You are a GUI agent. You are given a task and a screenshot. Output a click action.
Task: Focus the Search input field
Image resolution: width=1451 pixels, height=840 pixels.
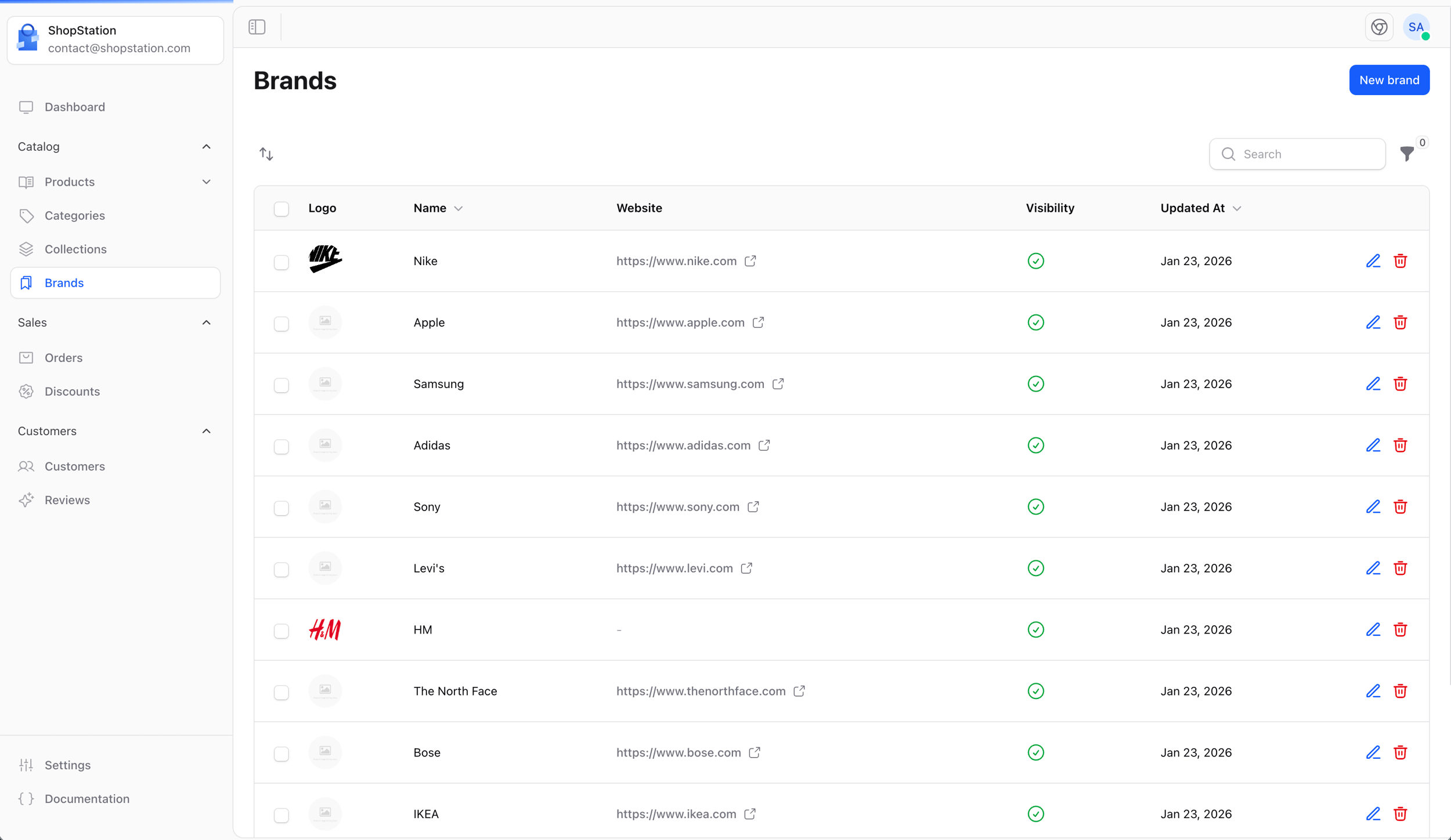click(1297, 154)
